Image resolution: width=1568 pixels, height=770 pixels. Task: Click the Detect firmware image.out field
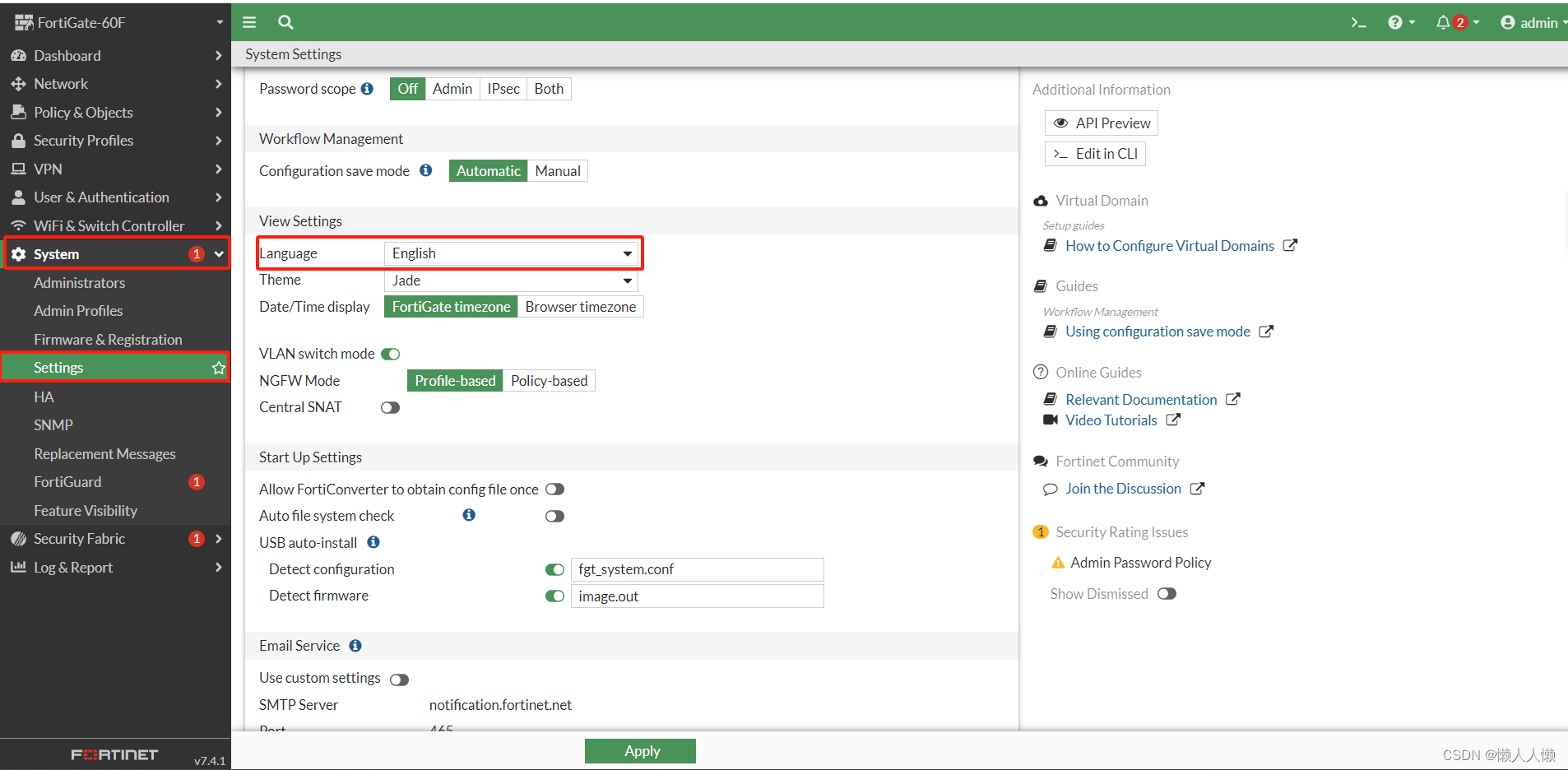click(698, 596)
